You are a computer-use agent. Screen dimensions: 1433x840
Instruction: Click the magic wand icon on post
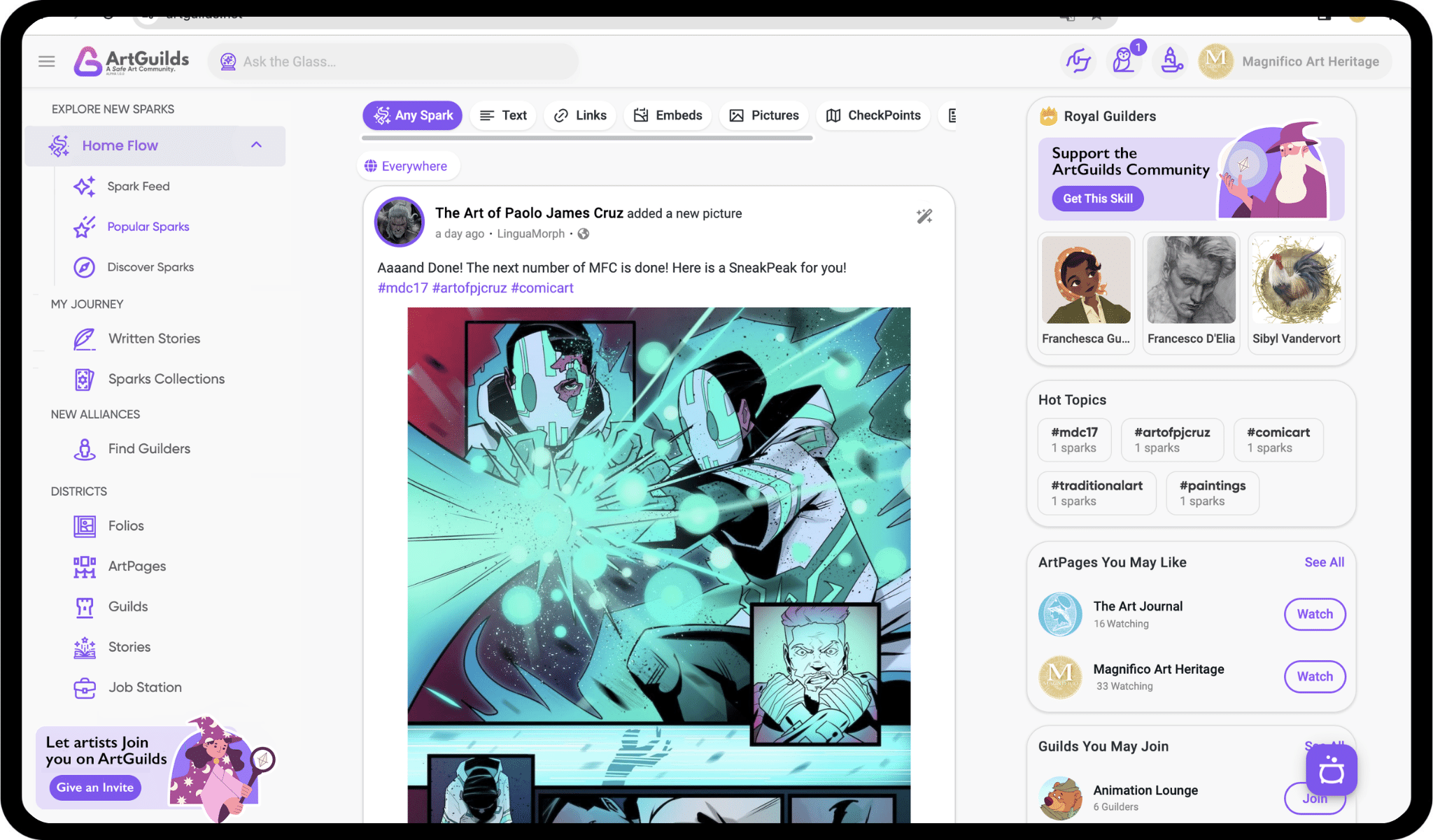click(x=924, y=216)
